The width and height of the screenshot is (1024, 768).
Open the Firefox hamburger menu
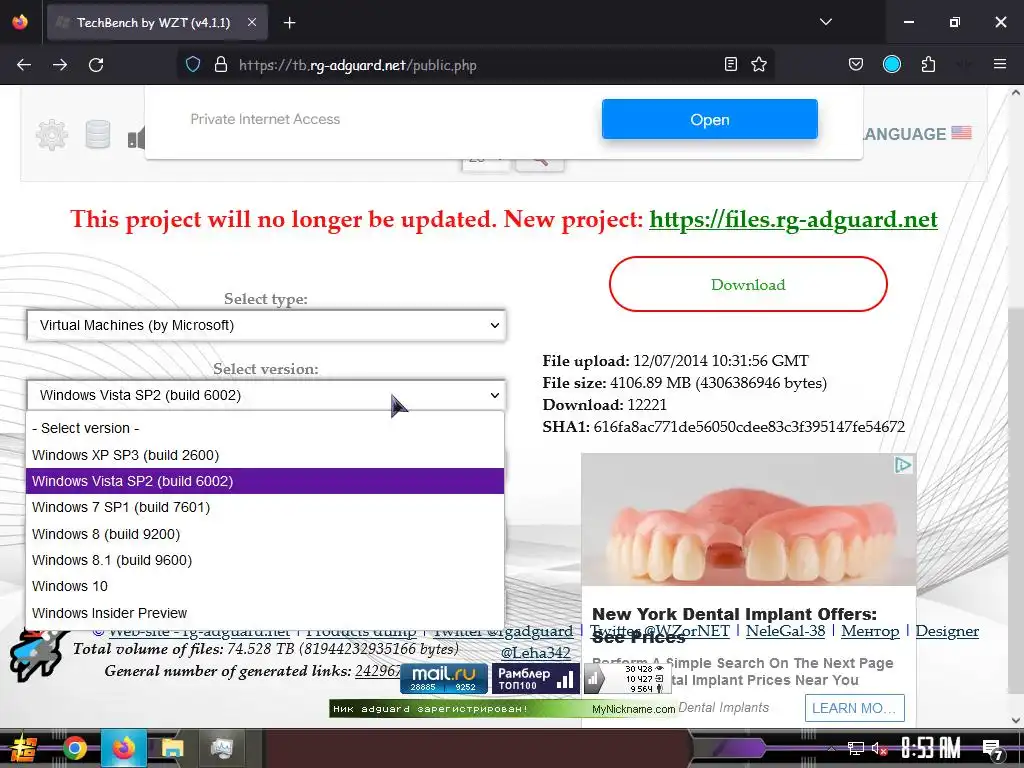click(999, 64)
